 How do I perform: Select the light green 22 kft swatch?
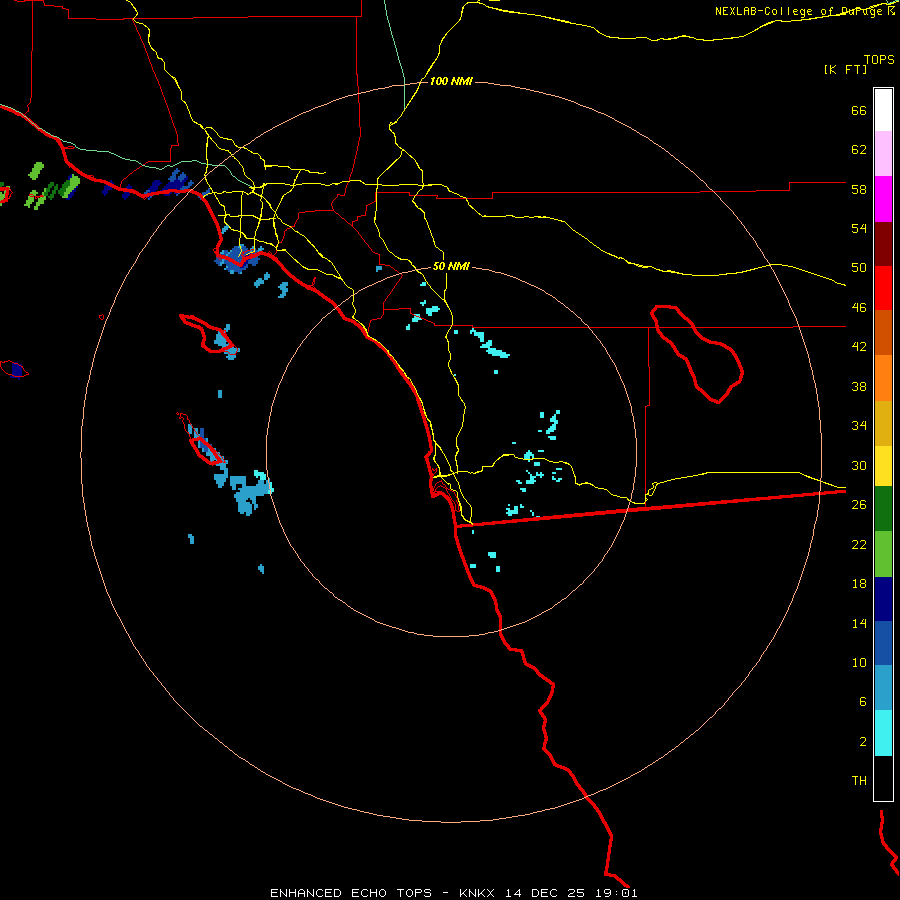883,554
